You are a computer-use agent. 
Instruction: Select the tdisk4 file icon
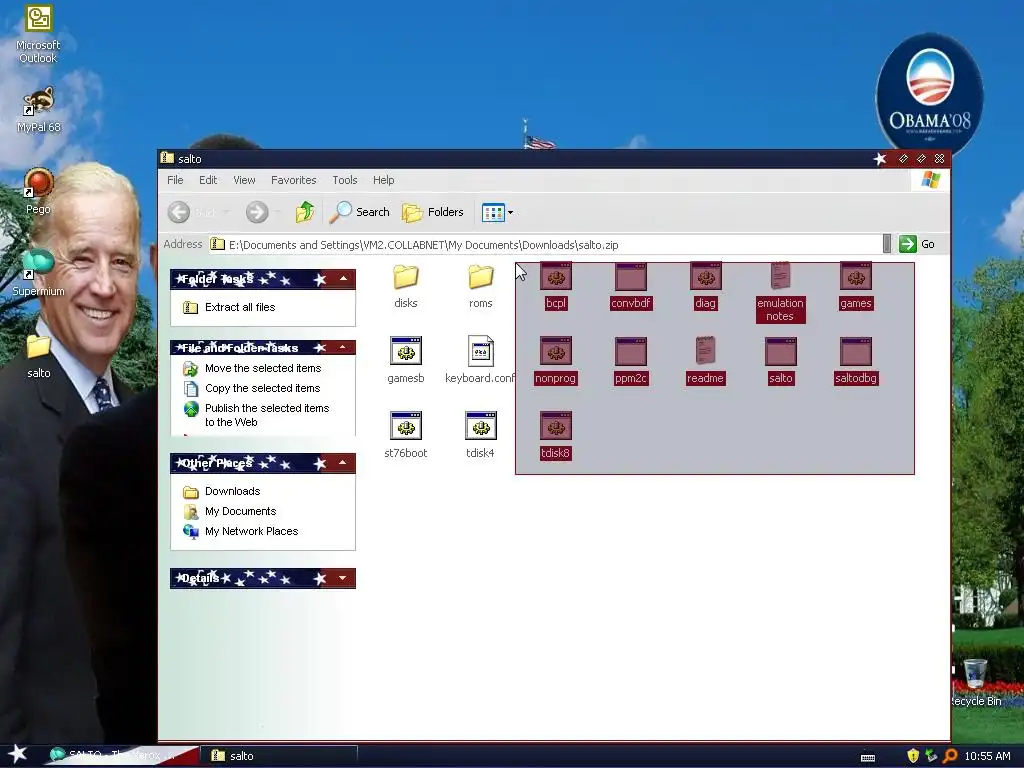click(x=481, y=426)
